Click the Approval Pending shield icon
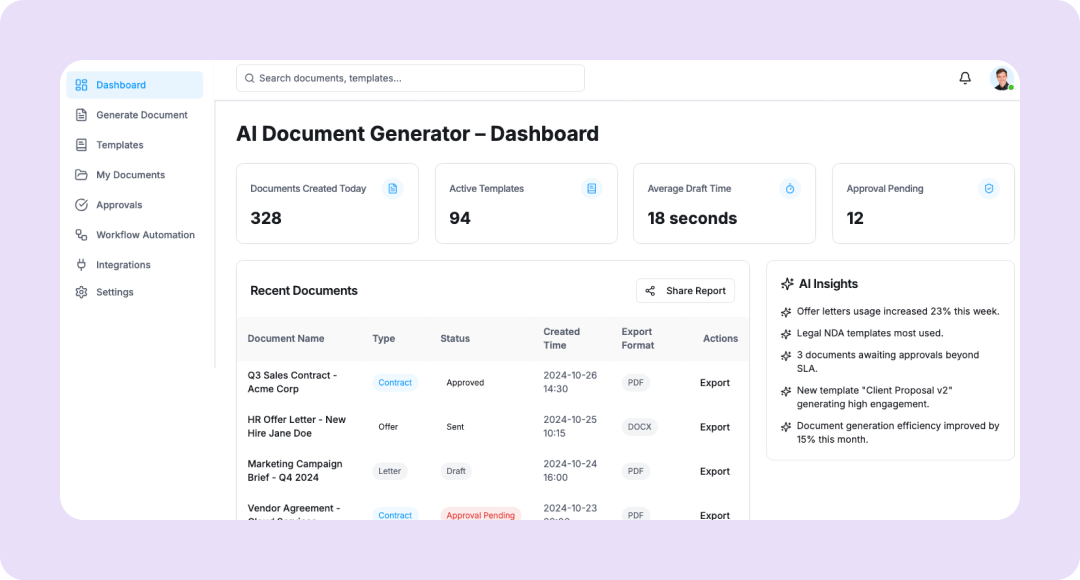This screenshot has height=580, width=1080. click(x=988, y=188)
